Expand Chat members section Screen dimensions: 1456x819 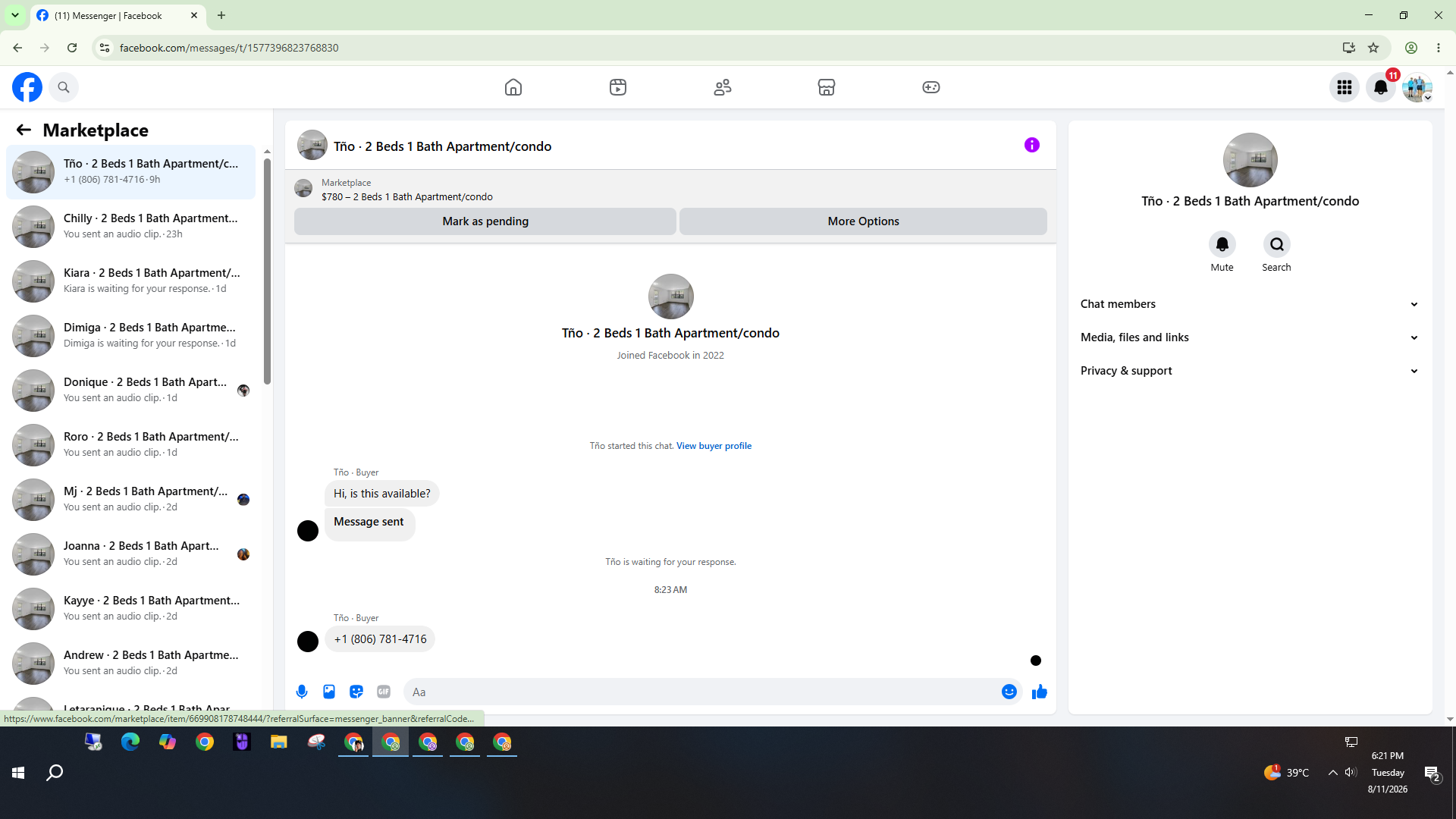1250,304
